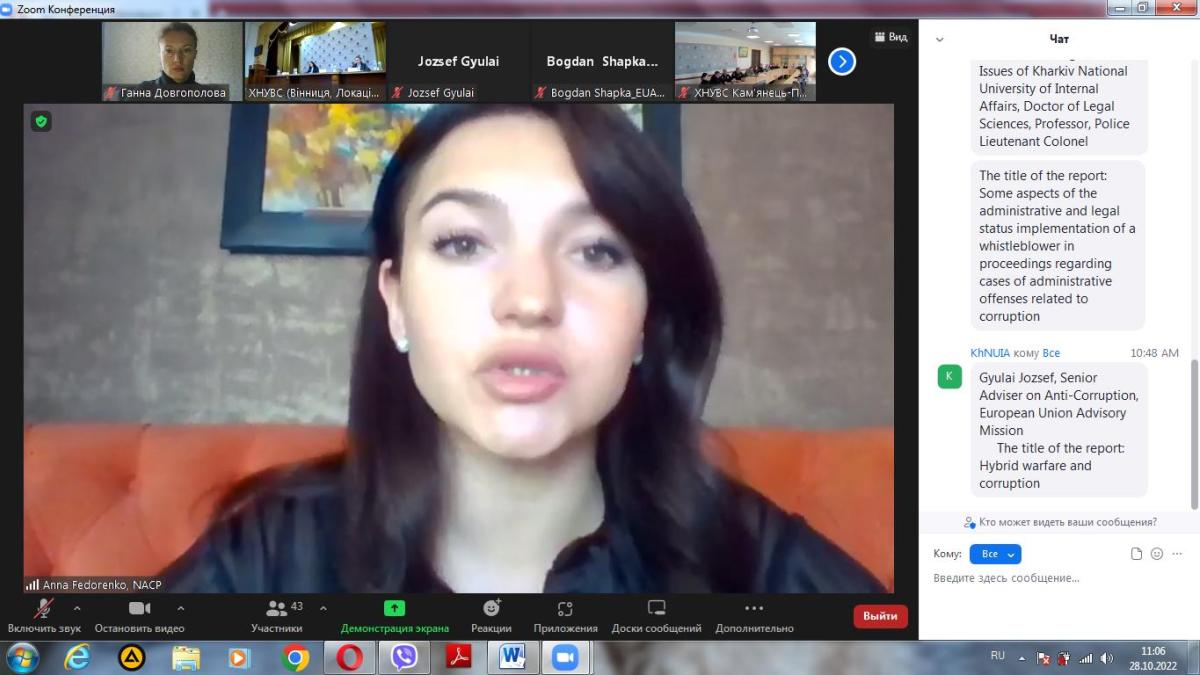
Task: Click Anna Fedorenko, NACP name label
Action: coord(102,585)
